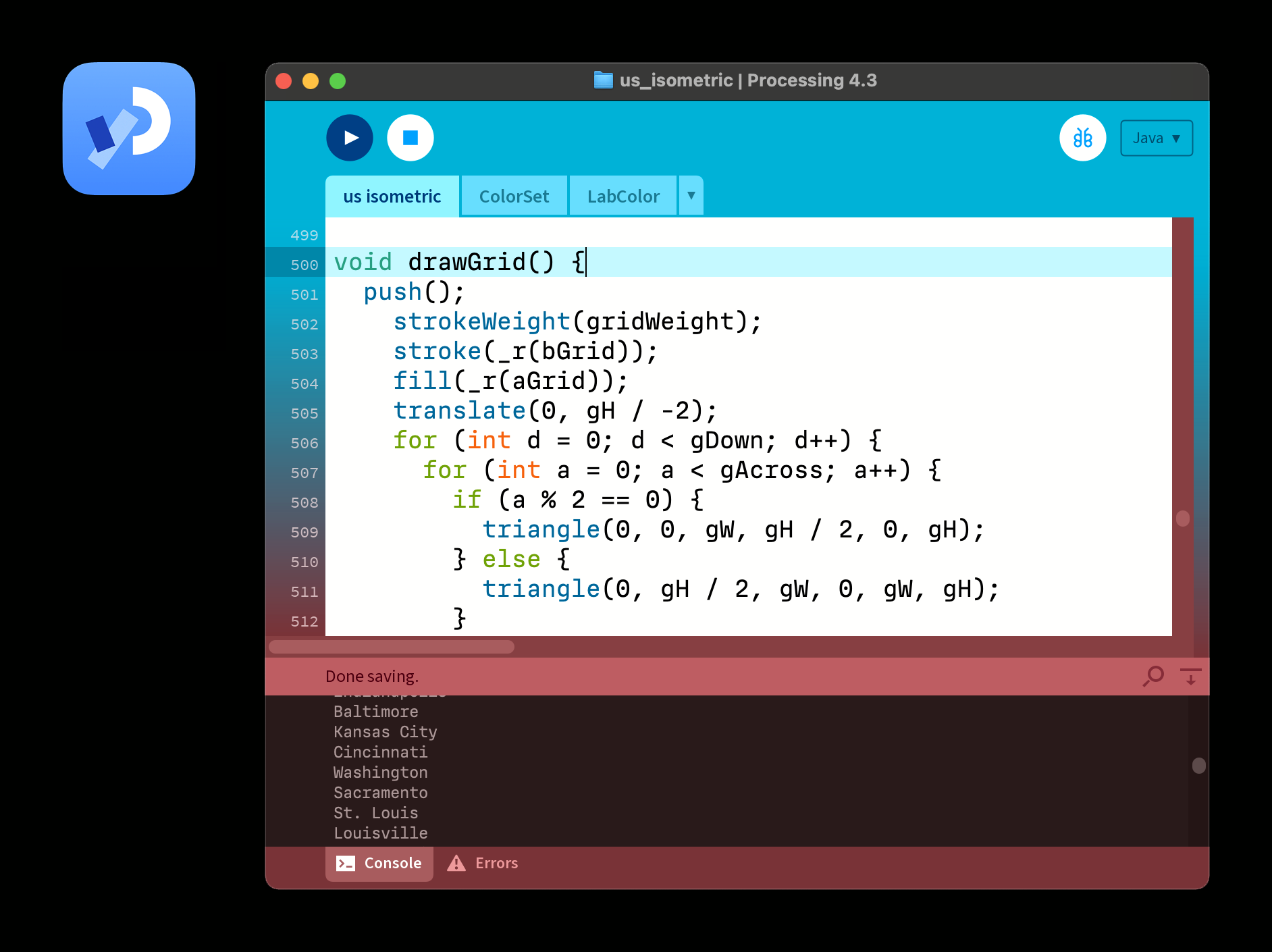The height and width of the screenshot is (952, 1272).
Task: Toggle console auto-scroll to bottom icon
Action: [x=1190, y=675]
